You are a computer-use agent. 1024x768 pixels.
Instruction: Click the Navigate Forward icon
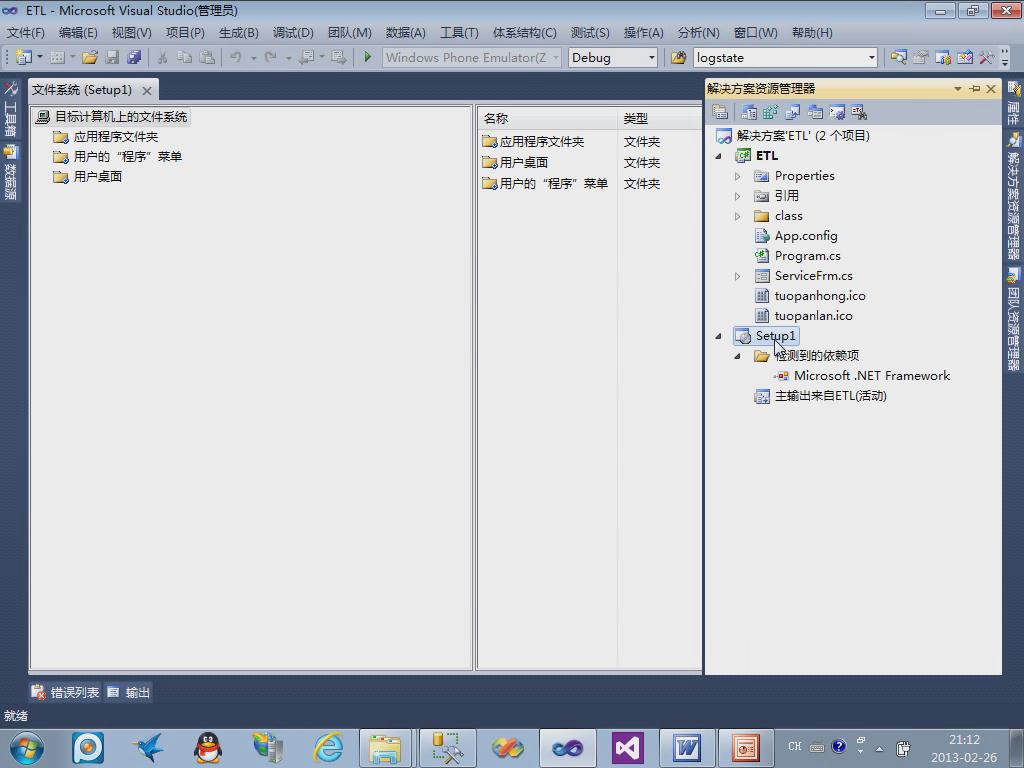338,57
